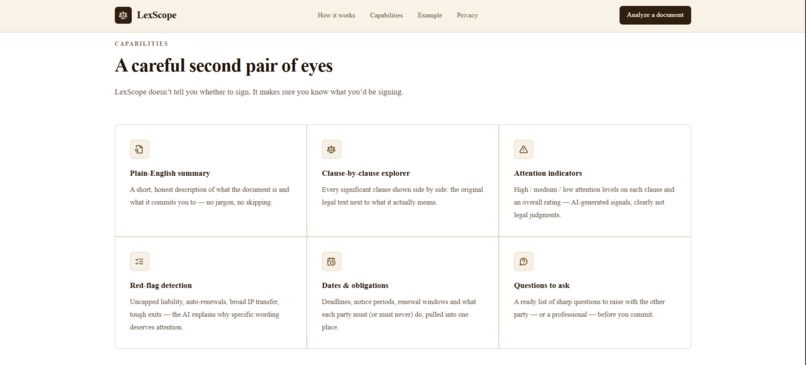This screenshot has height=365, width=806.
Task: Click the Analyze a document button
Action: click(x=655, y=15)
